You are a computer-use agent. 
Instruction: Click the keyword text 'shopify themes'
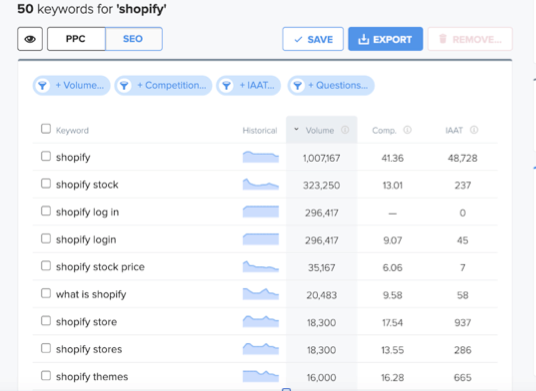(92, 377)
